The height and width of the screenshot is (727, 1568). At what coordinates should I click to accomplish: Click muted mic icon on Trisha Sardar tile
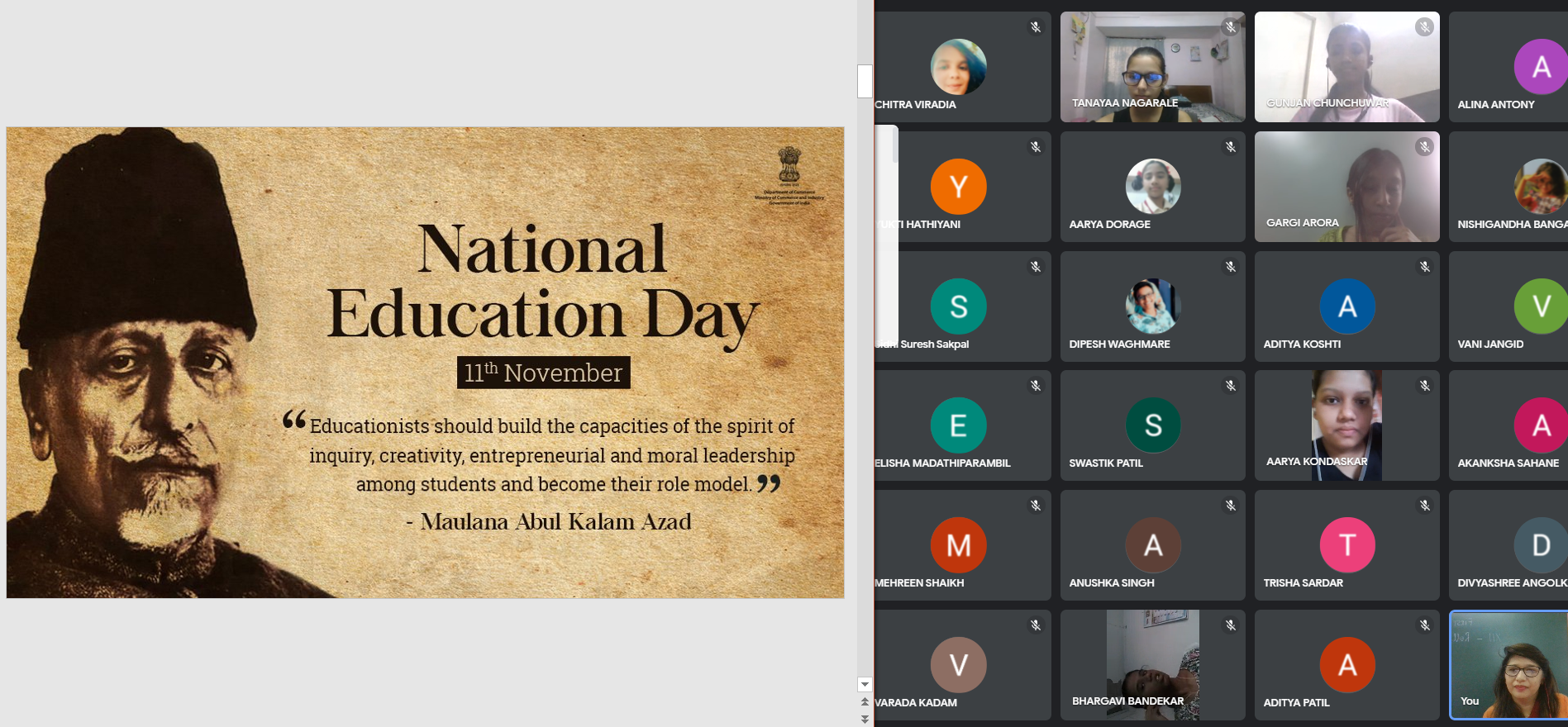(x=1424, y=506)
